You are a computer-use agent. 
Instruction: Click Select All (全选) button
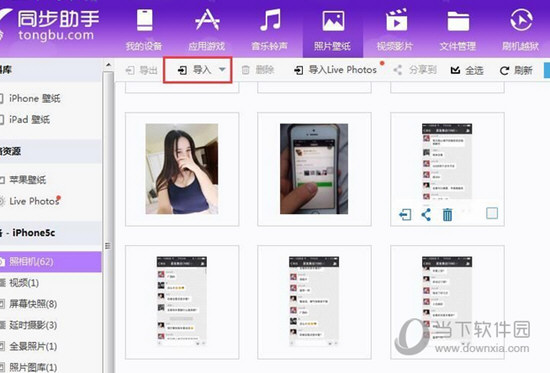pyautogui.click(x=467, y=71)
